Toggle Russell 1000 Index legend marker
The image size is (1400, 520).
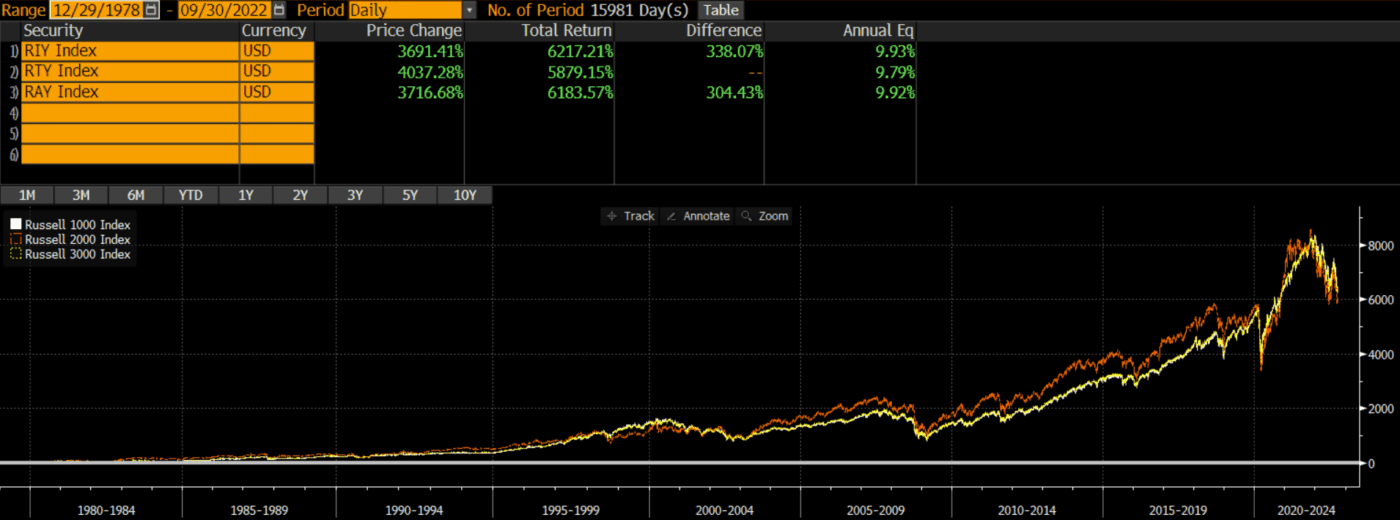(15, 225)
